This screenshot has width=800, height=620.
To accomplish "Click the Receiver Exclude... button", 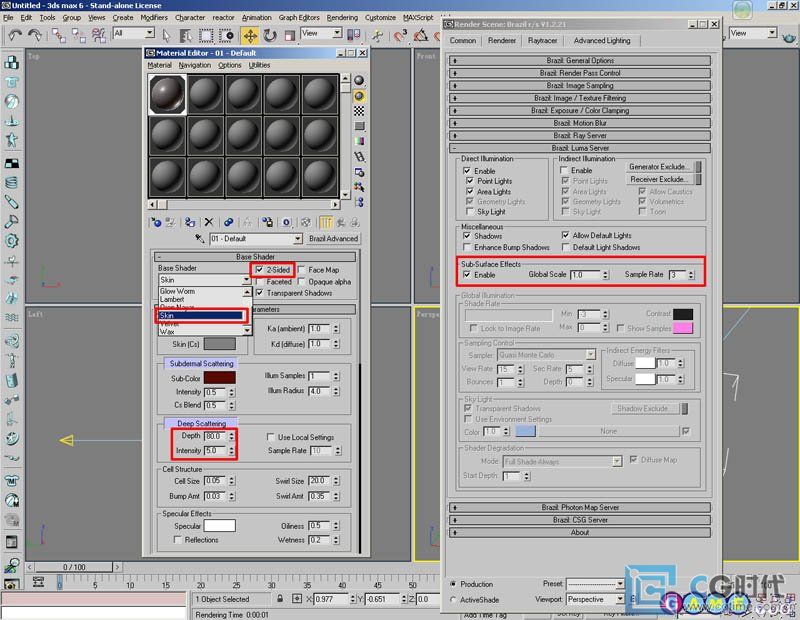I will click(x=659, y=179).
